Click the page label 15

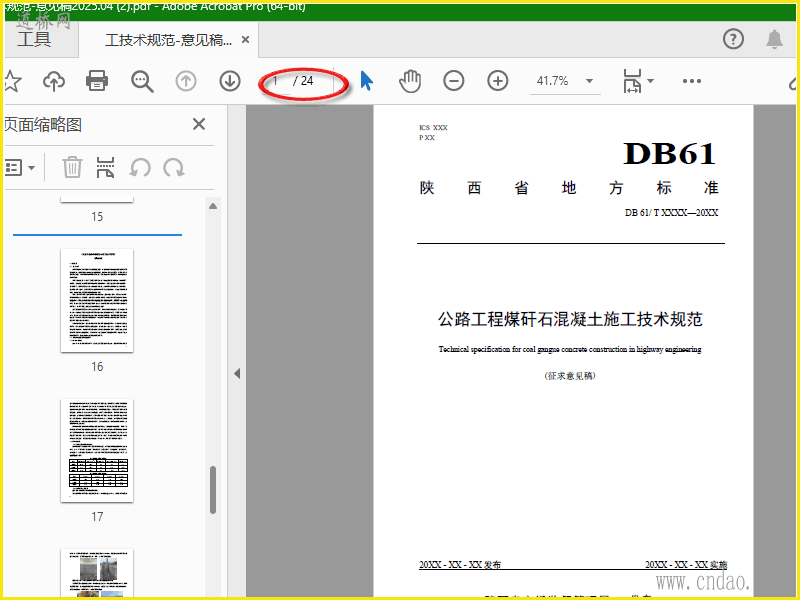click(x=97, y=217)
